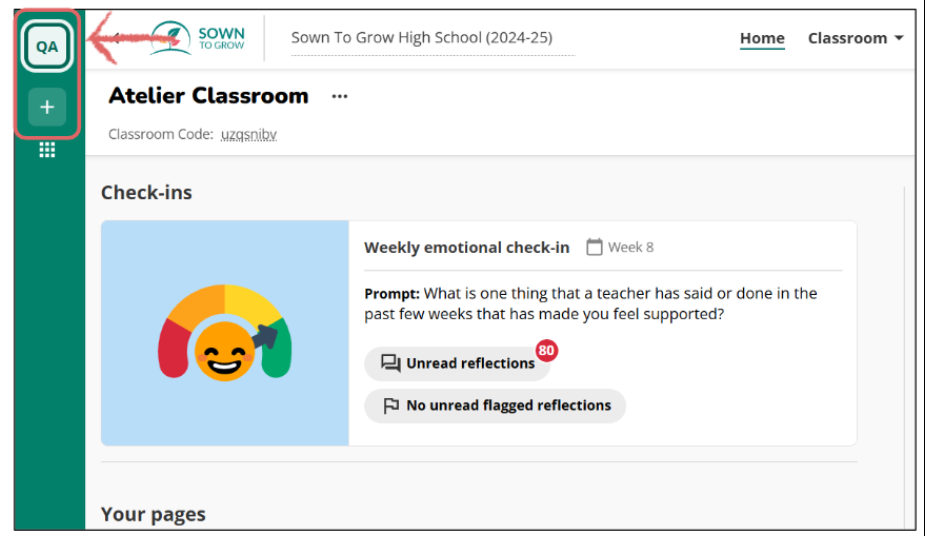
Task: Click the plus button in sidebar
Action: [46, 107]
